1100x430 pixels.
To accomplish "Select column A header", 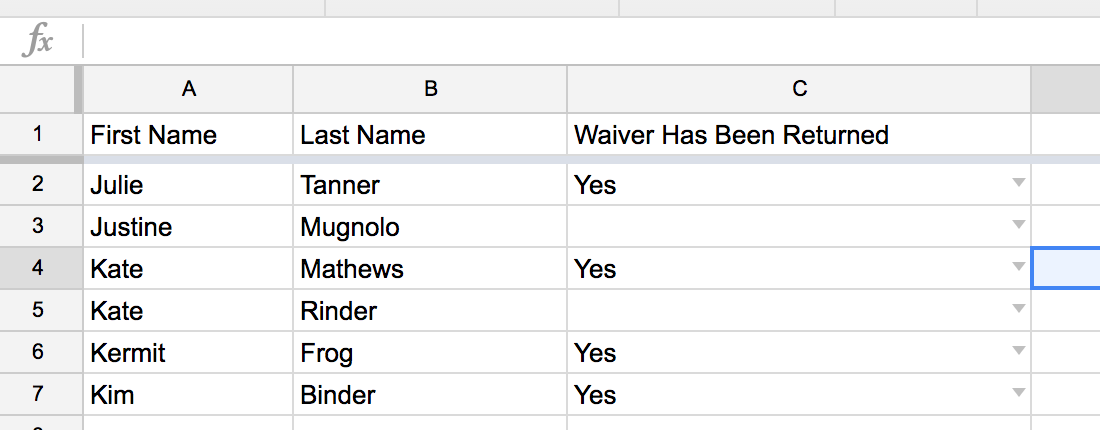I will click(x=188, y=89).
